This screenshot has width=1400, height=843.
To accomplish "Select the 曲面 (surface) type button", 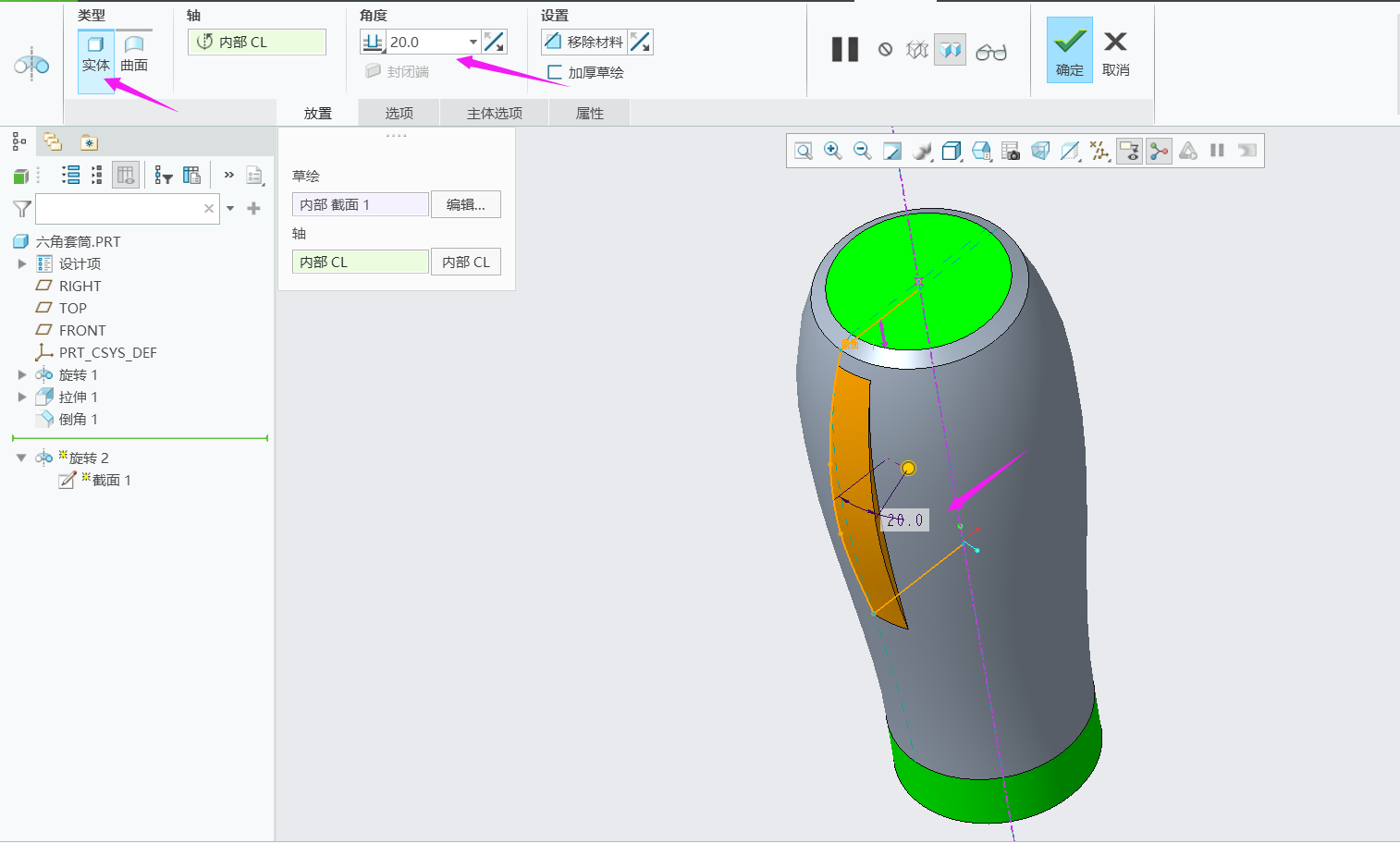I will tap(134, 55).
